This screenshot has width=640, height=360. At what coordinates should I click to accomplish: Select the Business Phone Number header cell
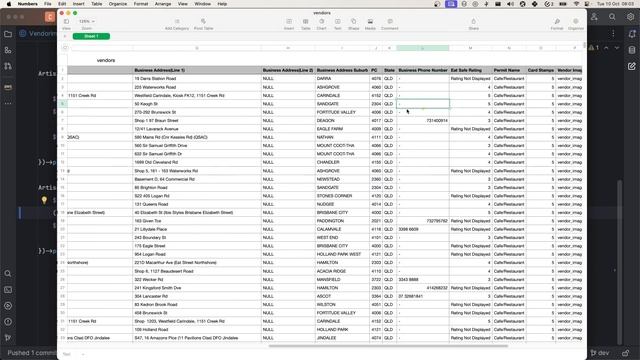[x=423, y=70]
